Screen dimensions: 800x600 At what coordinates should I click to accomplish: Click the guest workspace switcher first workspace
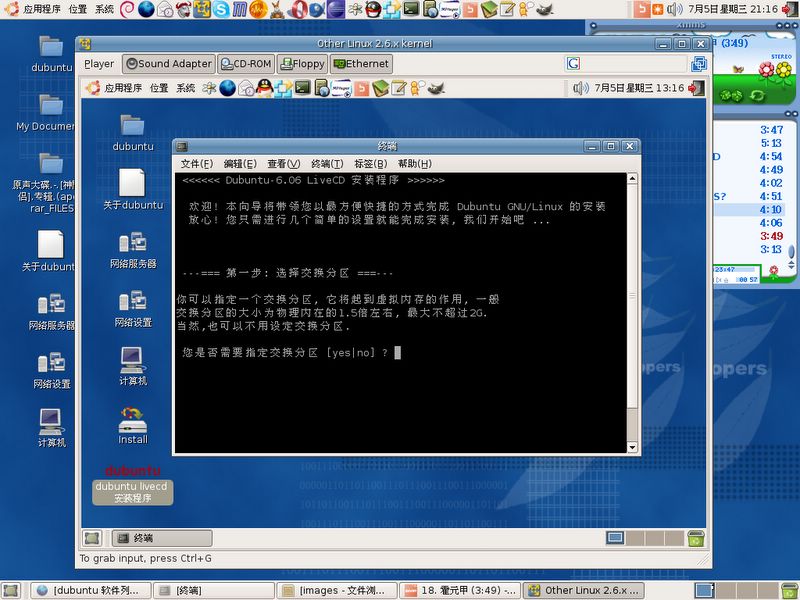pos(615,538)
